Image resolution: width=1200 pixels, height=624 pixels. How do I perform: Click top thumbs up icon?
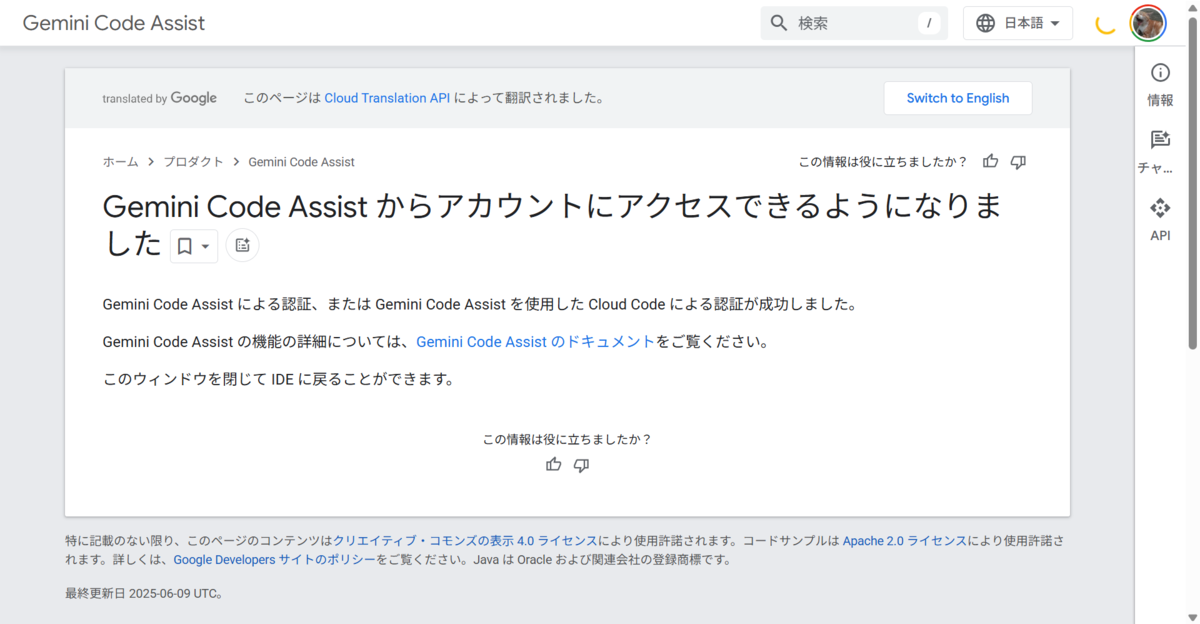[991, 161]
